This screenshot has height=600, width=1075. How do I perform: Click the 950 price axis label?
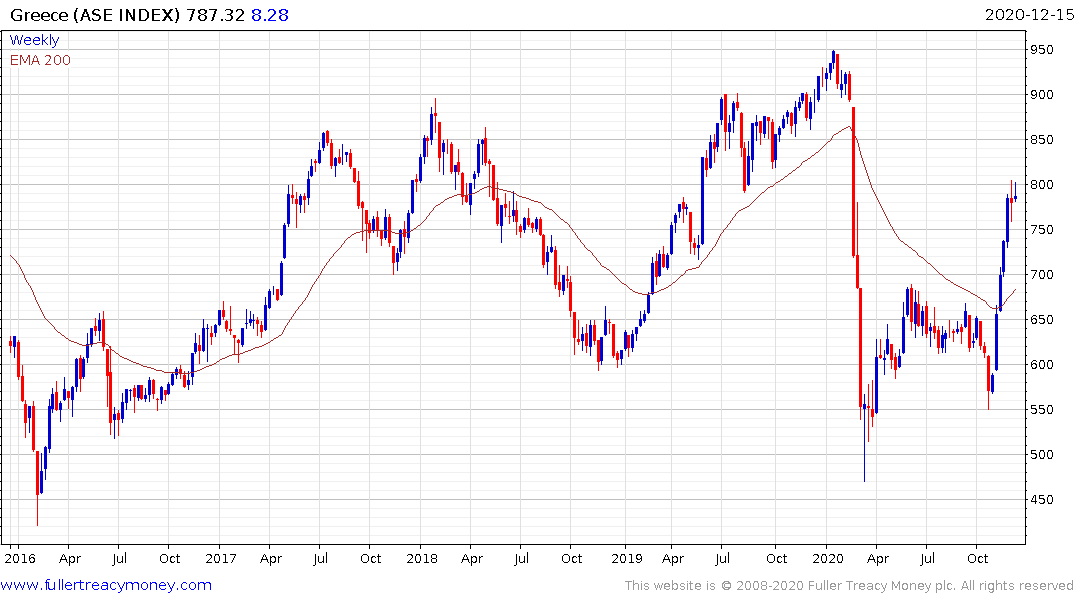[x=1042, y=50]
